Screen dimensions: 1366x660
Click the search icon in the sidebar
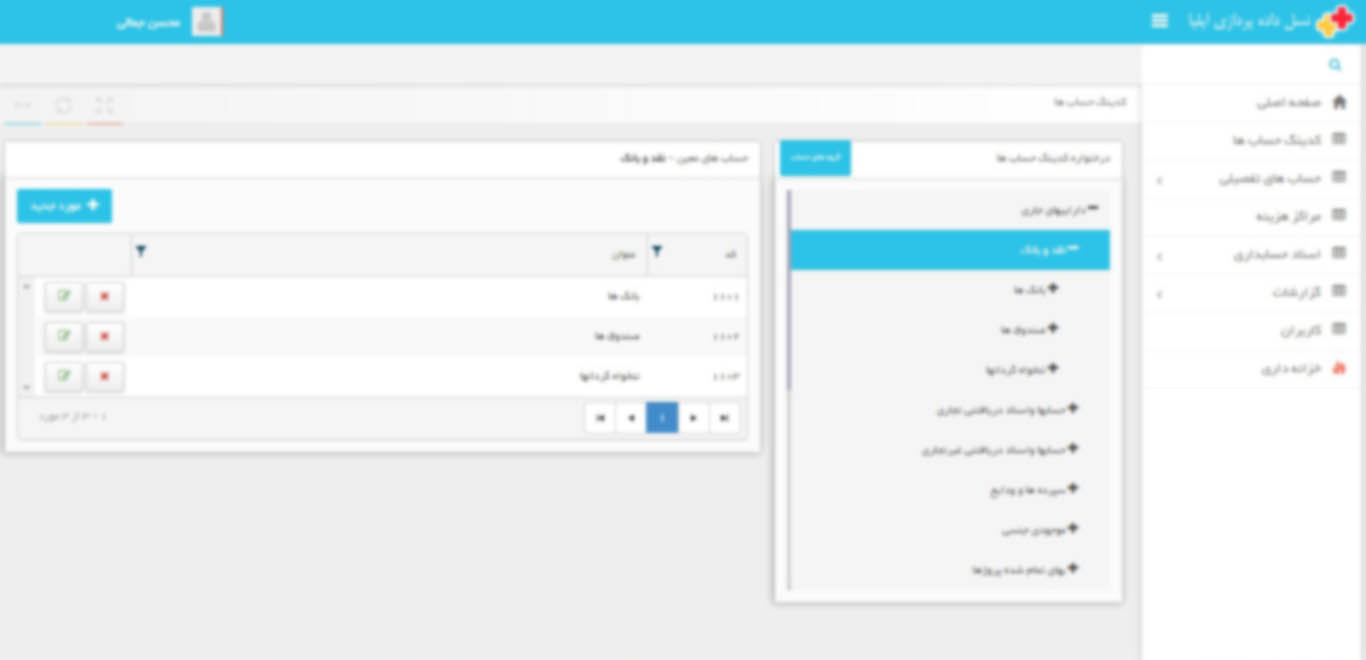[1334, 64]
